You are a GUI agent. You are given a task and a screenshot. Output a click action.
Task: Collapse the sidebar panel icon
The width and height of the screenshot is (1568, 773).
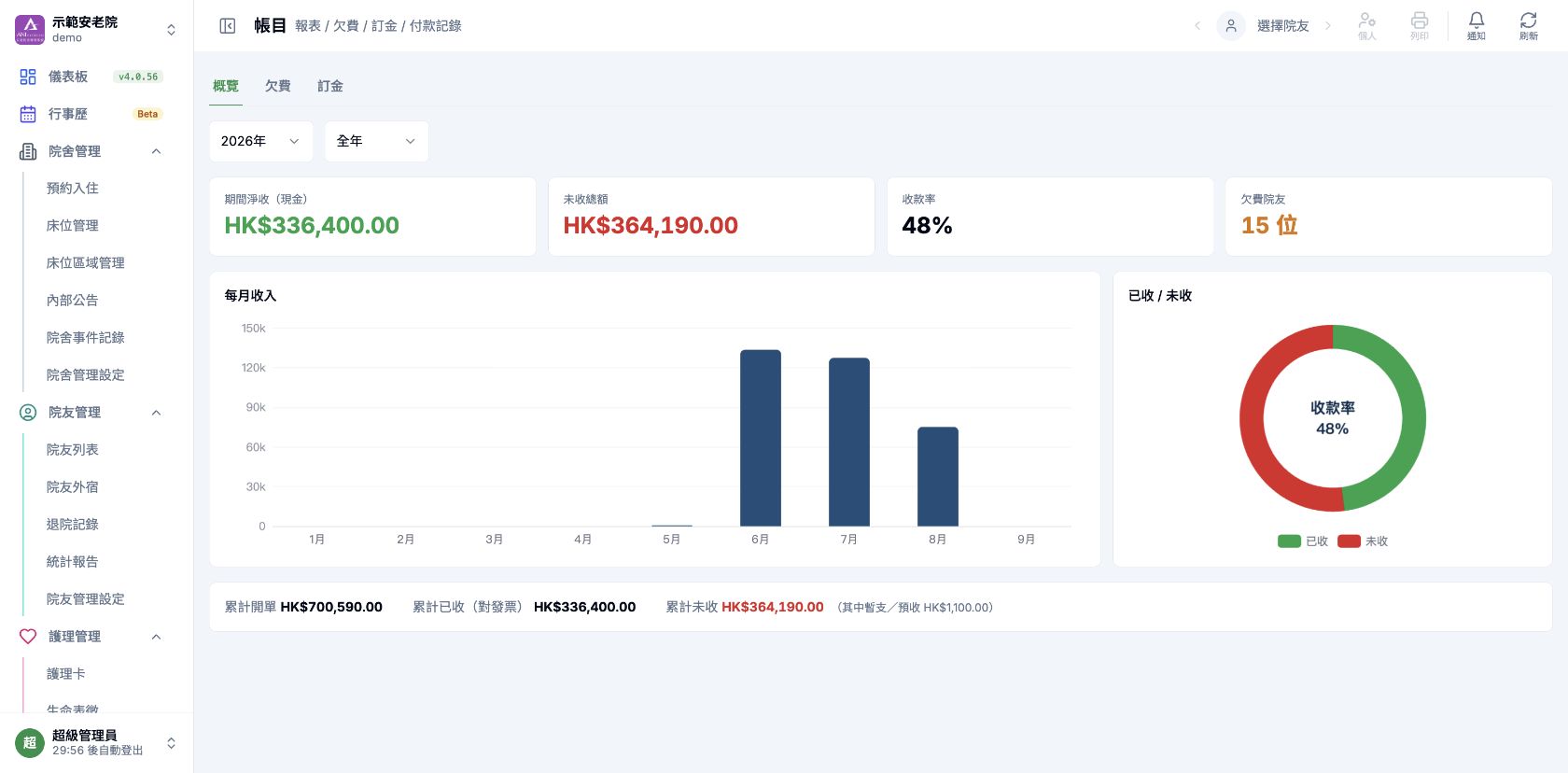(x=228, y=26)
